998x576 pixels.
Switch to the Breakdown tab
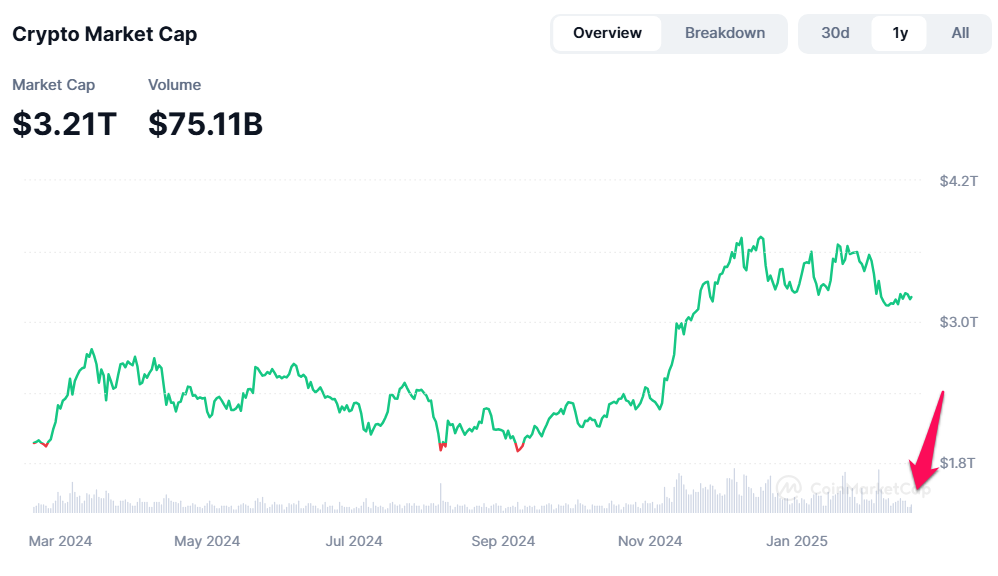pos(724,32)
